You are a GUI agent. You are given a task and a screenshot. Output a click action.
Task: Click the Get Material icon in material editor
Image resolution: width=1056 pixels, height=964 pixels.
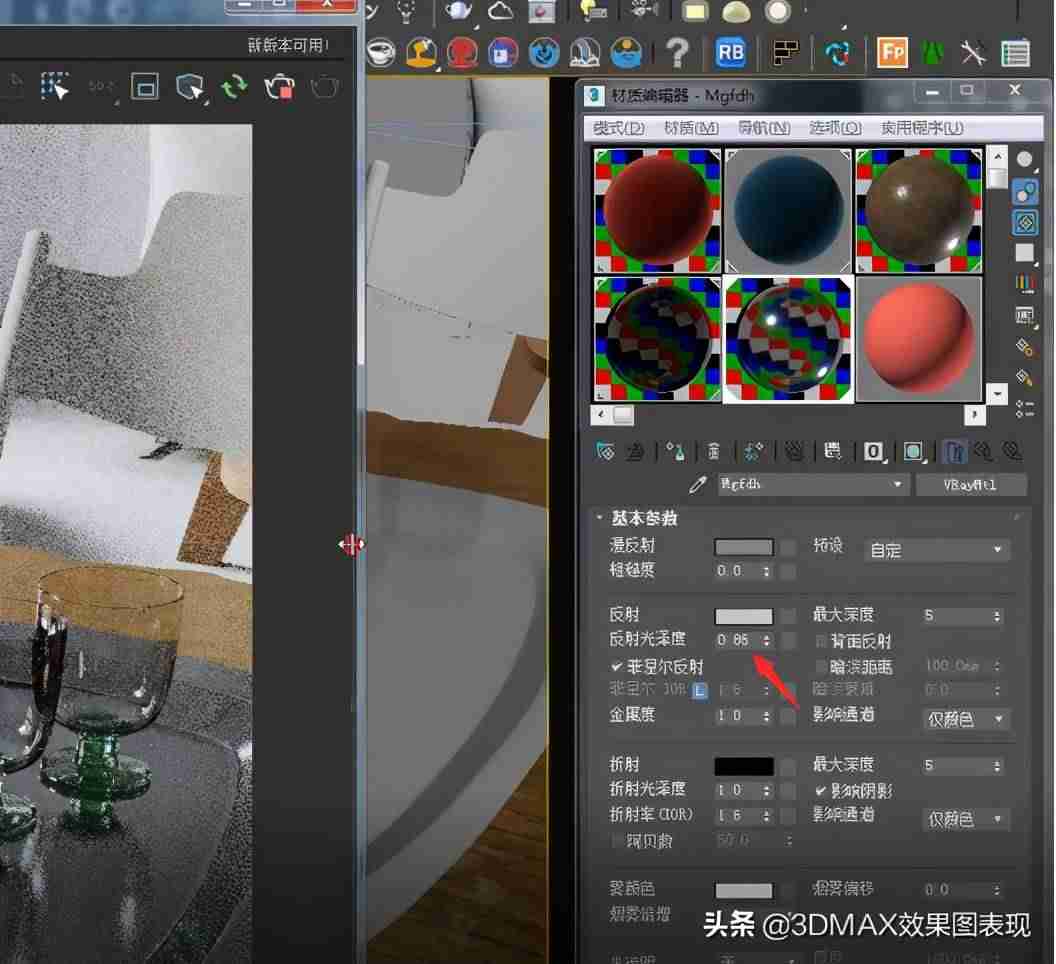tap(605, 451)
